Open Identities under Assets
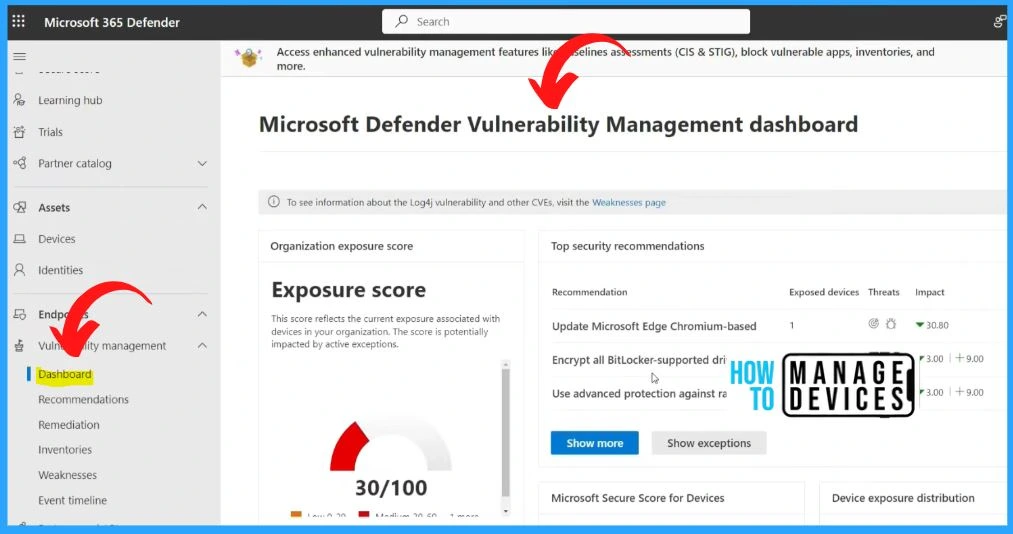The width and height of the screenshot is (1013, 534). [x=61, y=270]
